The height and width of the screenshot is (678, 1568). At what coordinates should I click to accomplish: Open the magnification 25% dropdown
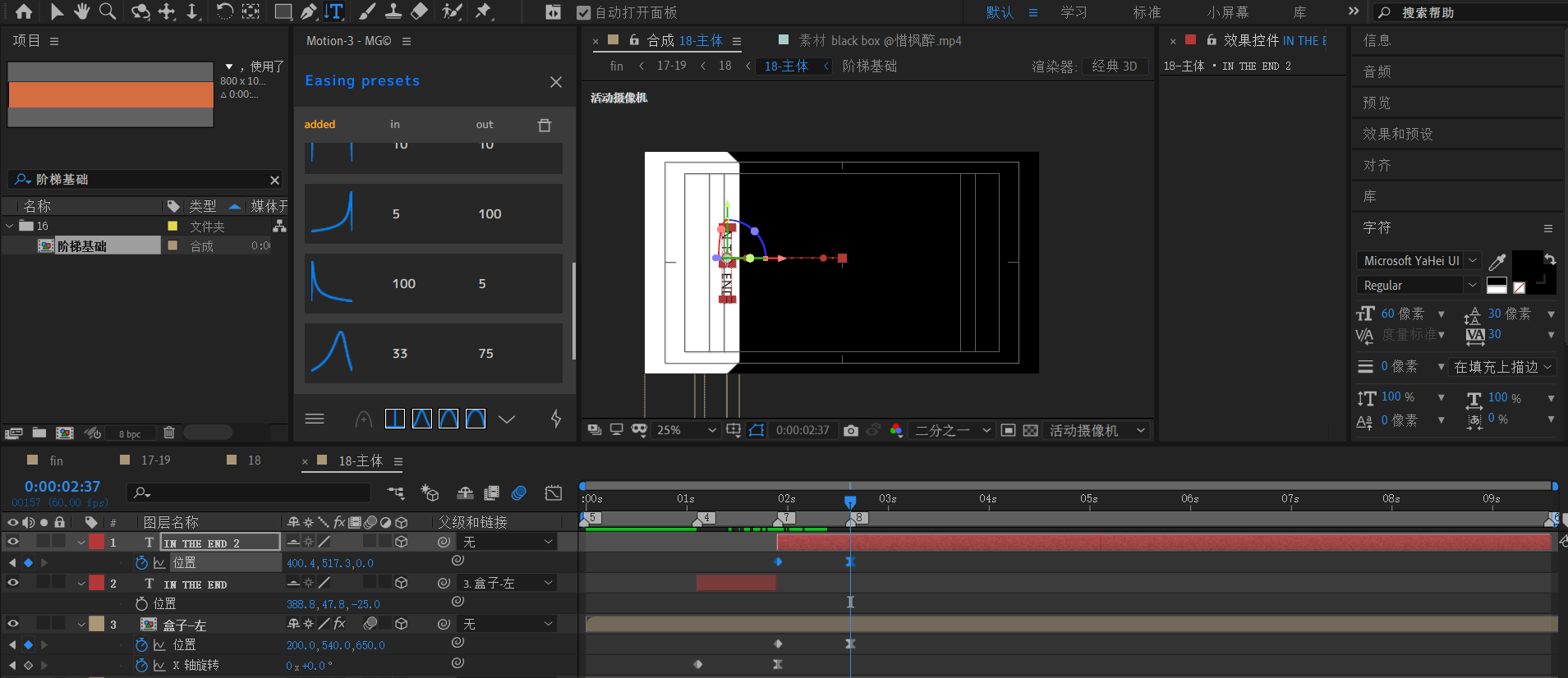coord(686,430)
